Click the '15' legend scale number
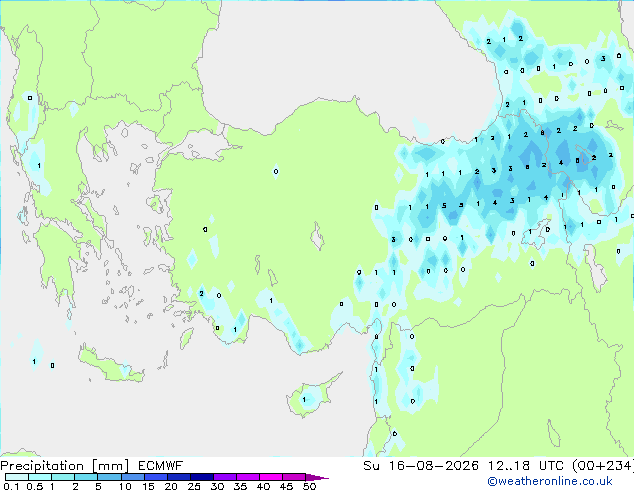This screenshot has height=490, width=634. point(148,486)
